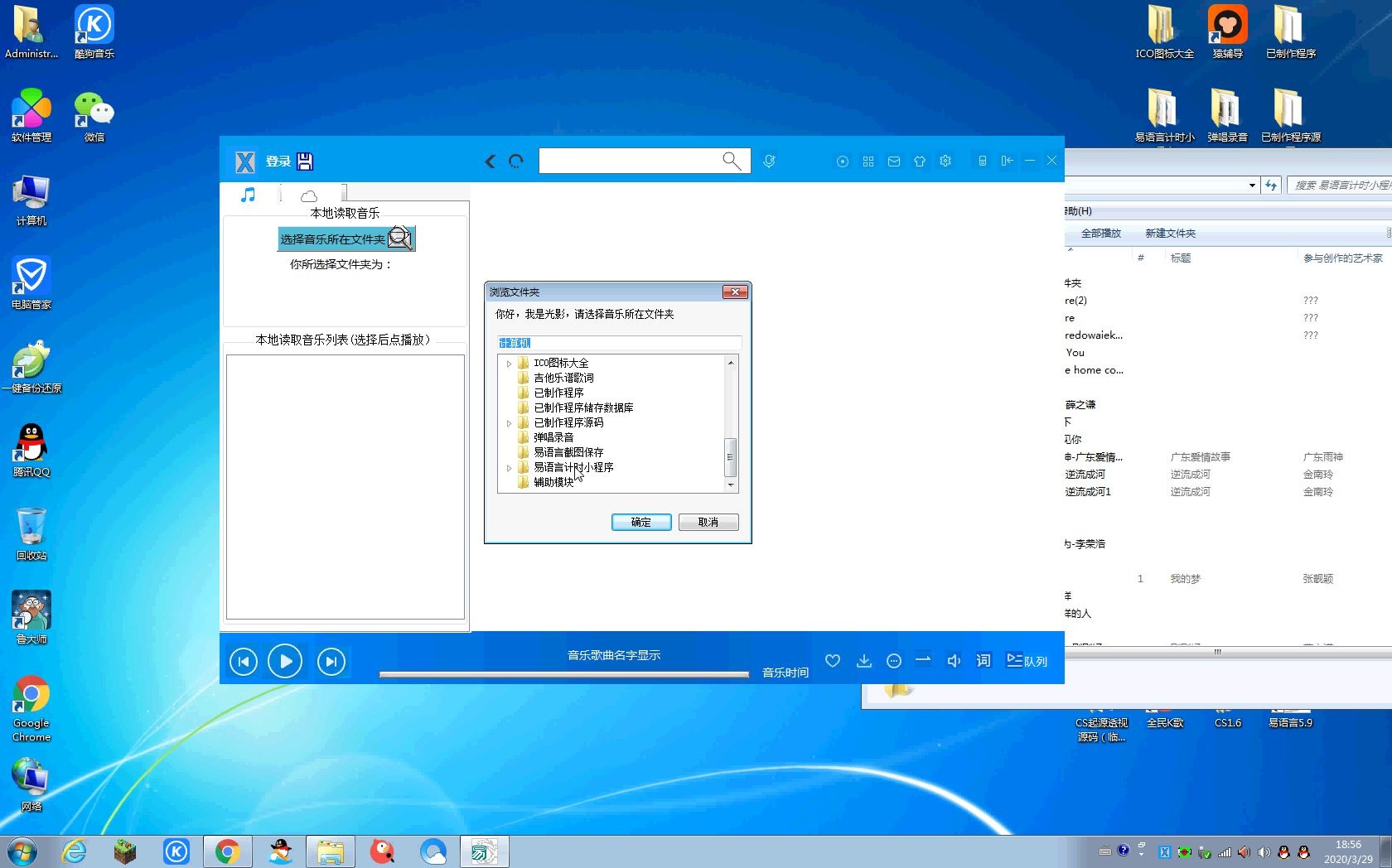Expand the 易语言计时小程序 folder node
The image size is (1392, 868).
(510, 468)
